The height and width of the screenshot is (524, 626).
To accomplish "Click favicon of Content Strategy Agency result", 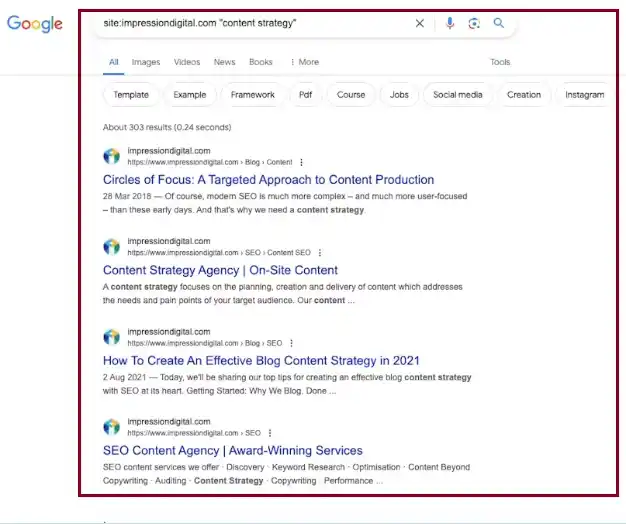I will (111, 247).
